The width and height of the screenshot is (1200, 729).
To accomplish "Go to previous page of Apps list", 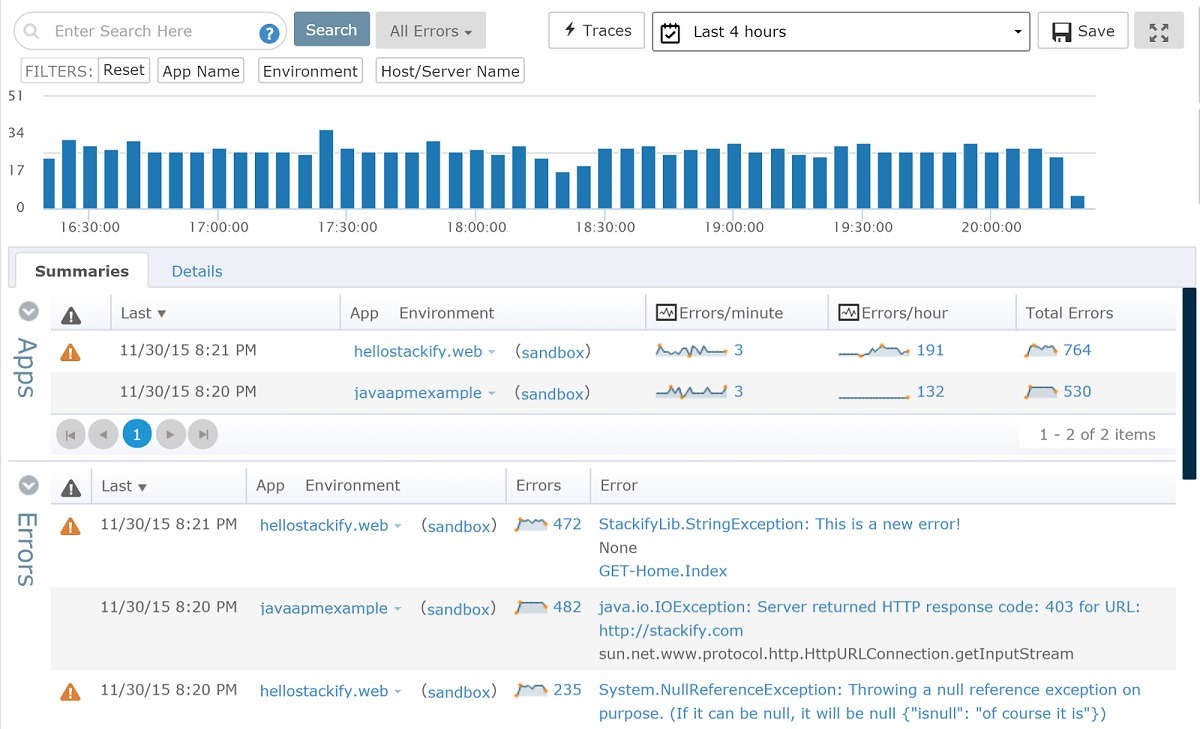I will coord(103,434).
